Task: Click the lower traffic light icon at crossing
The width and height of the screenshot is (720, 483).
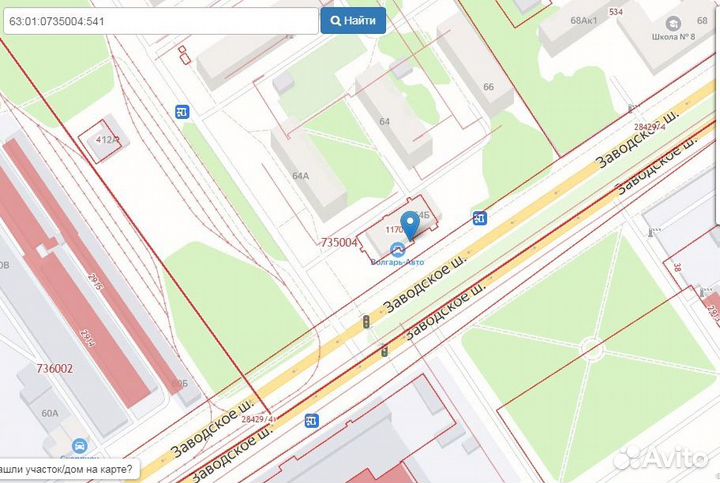Action: click(x=384, y=351)
